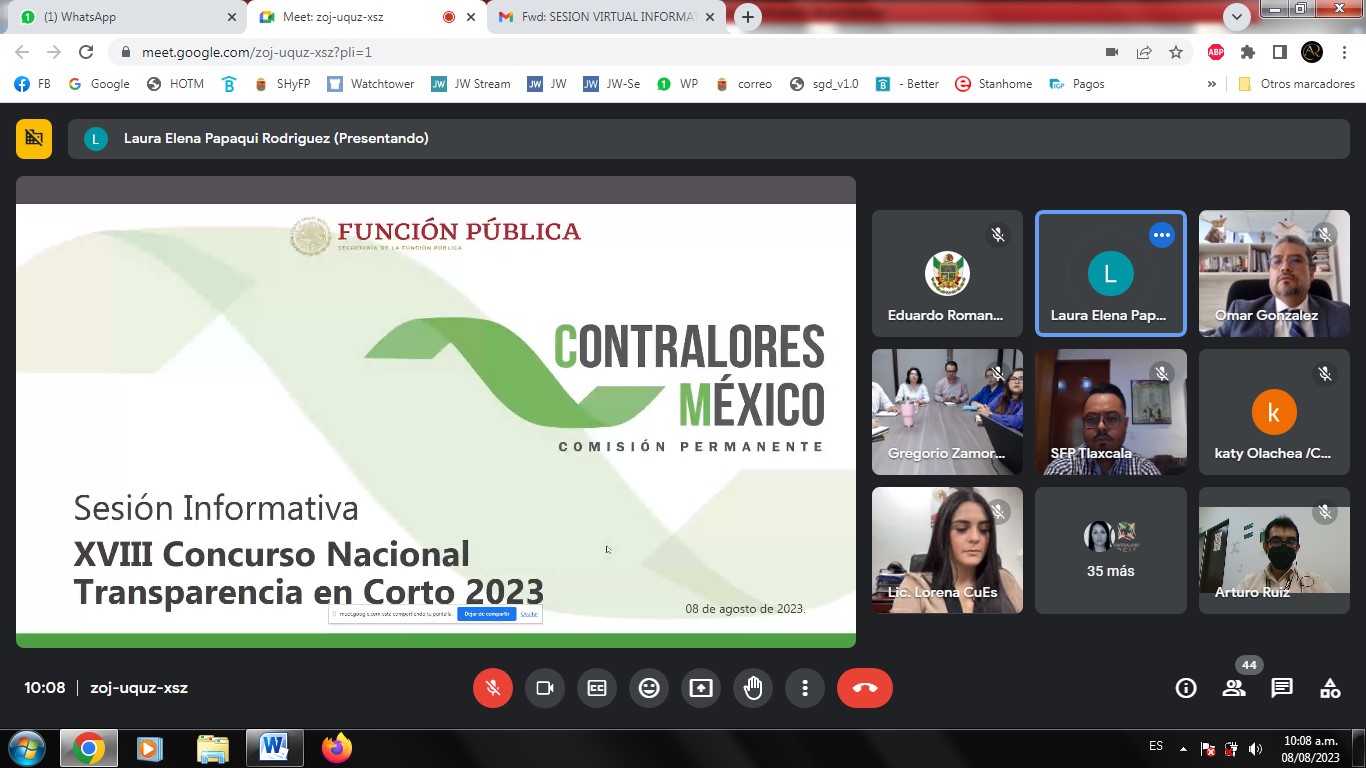Open the emoji reactions button
Viewport: 1366px width, 768px height.
click(x=649, y=688)
